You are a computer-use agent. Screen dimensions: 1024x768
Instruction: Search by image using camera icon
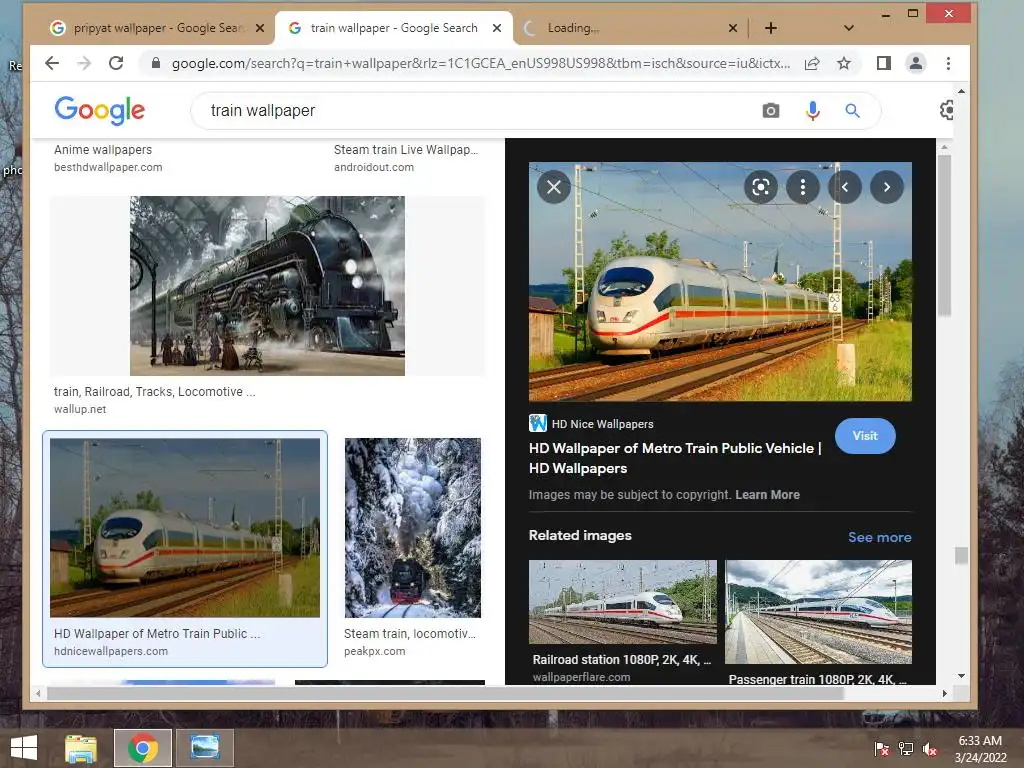(x=771, y=110)
